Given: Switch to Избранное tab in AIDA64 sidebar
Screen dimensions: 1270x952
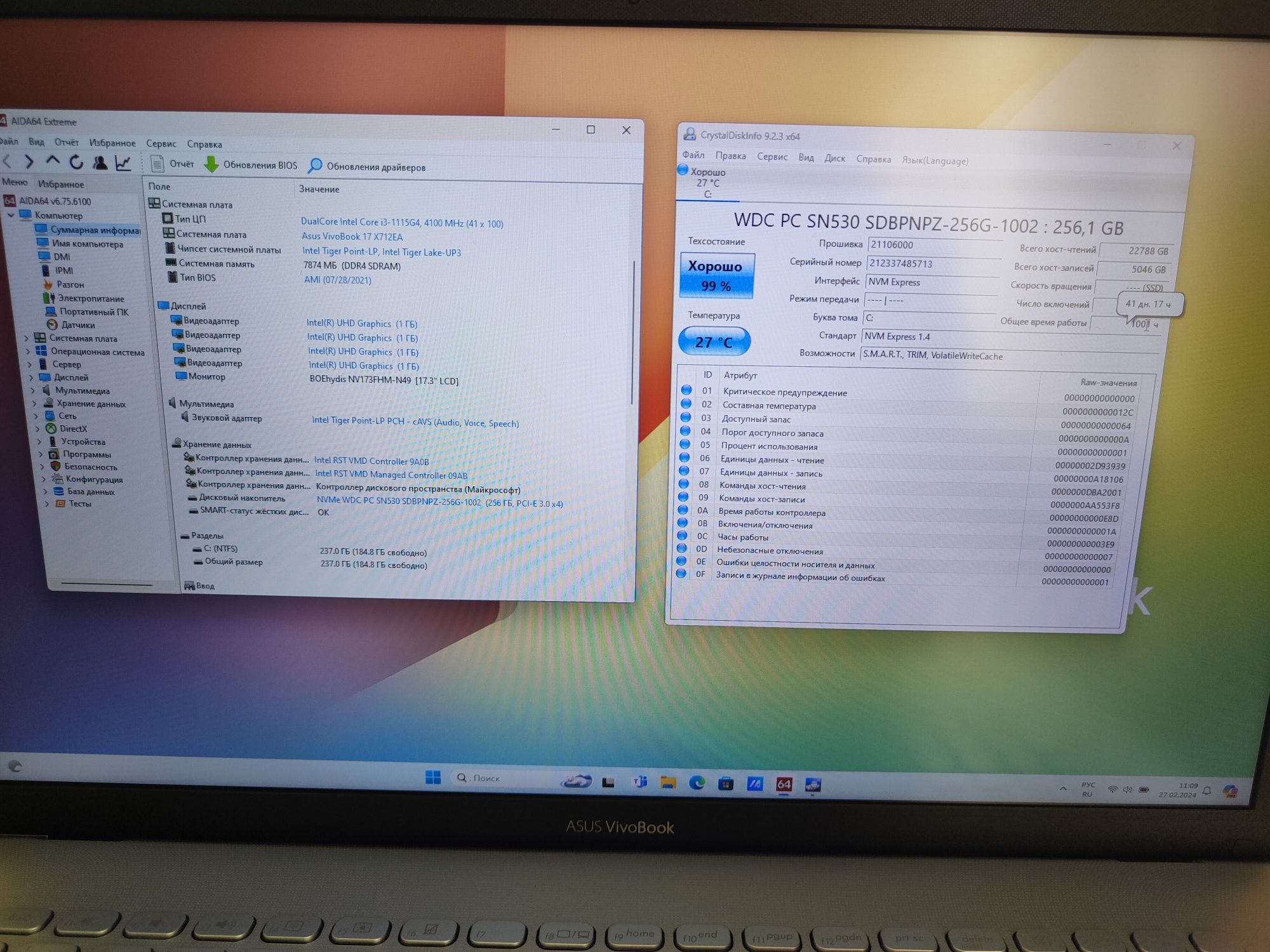Looking at the screenshot, I should click(61, 184).
